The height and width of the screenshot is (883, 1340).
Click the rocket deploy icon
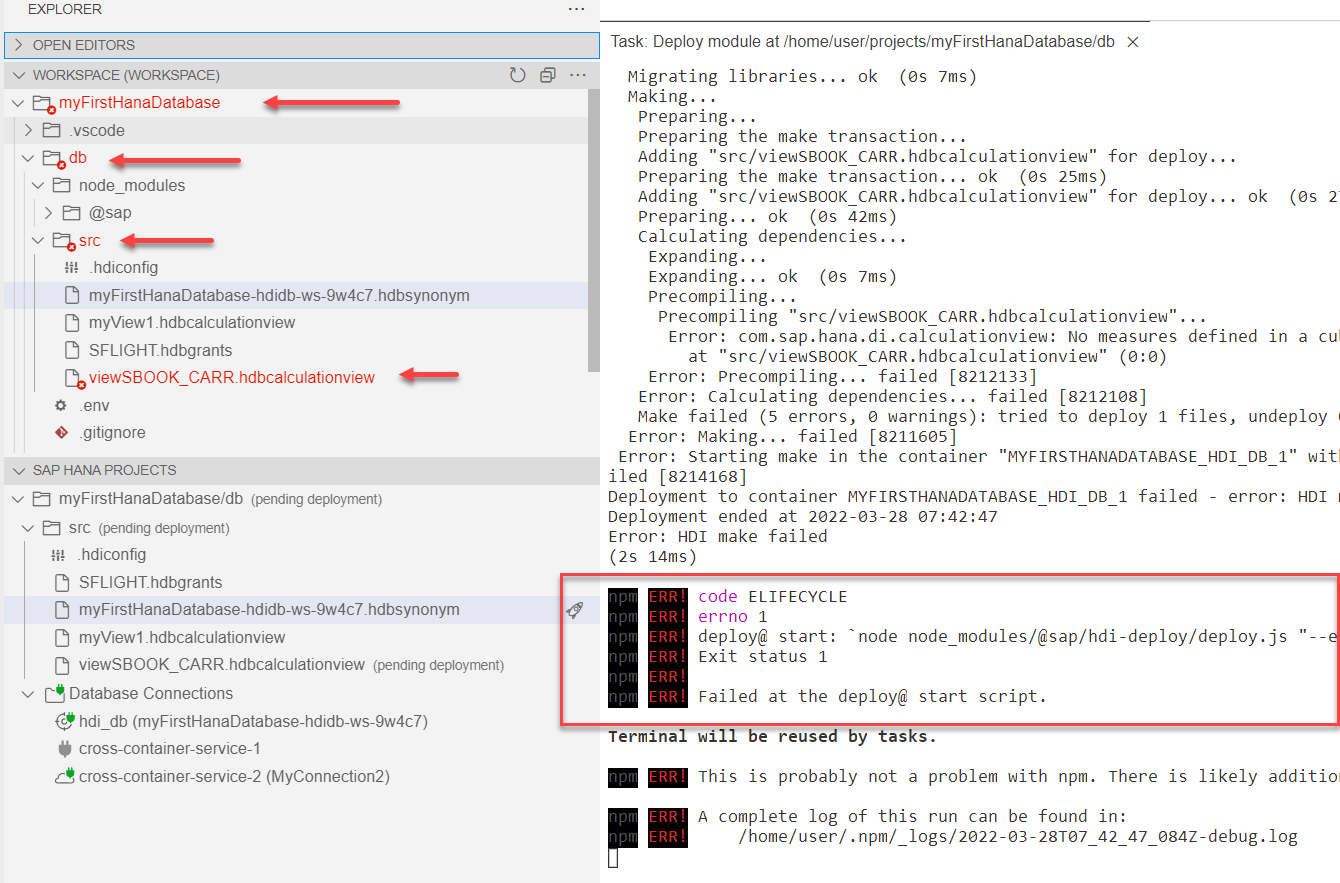tap(575, 610)
